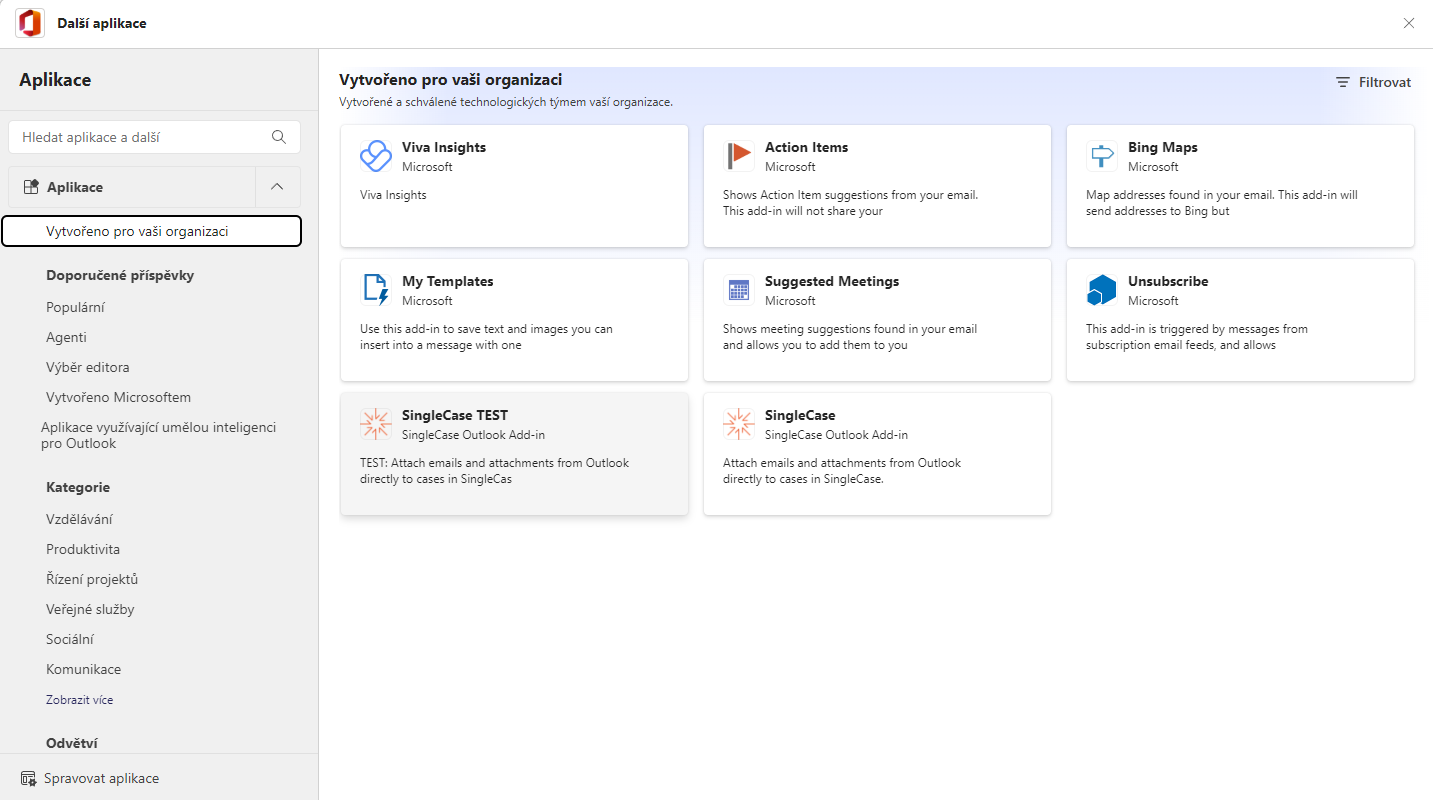Click the Viva Insights app icon
The width and height of the screenshot is (1433, 800).
point(376,156)
